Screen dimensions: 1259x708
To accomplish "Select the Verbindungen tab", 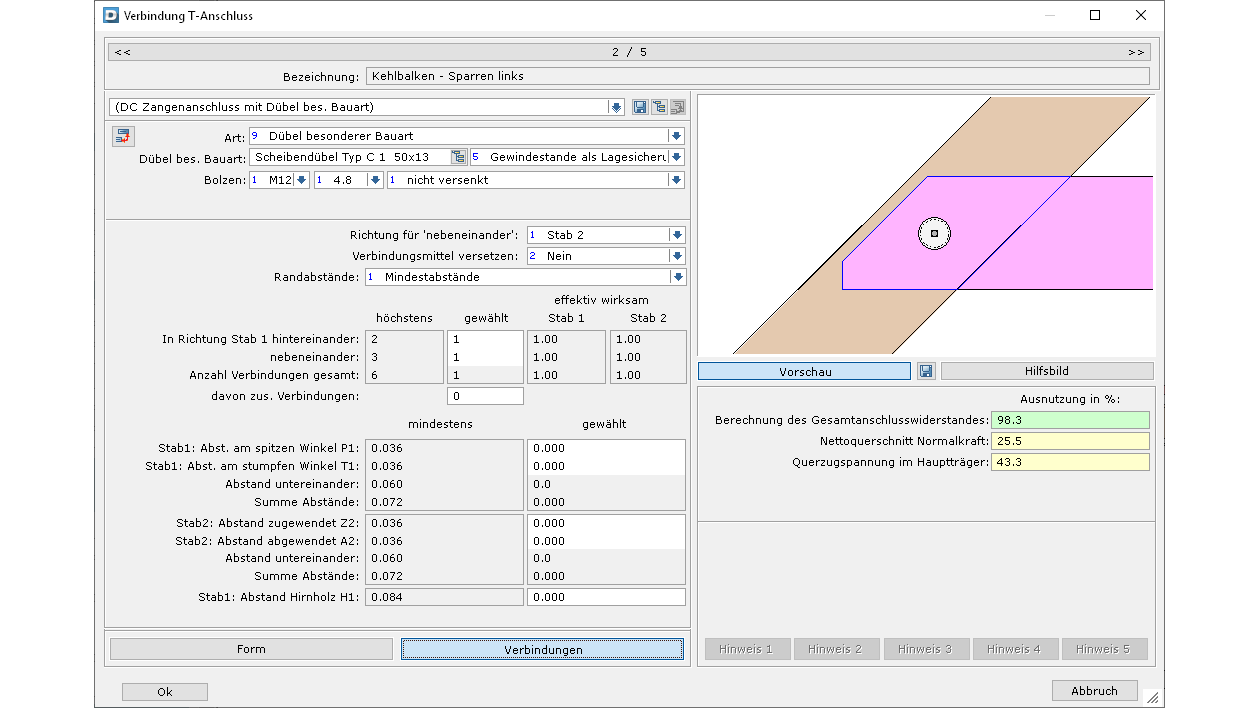I will (x=542, y=649).
